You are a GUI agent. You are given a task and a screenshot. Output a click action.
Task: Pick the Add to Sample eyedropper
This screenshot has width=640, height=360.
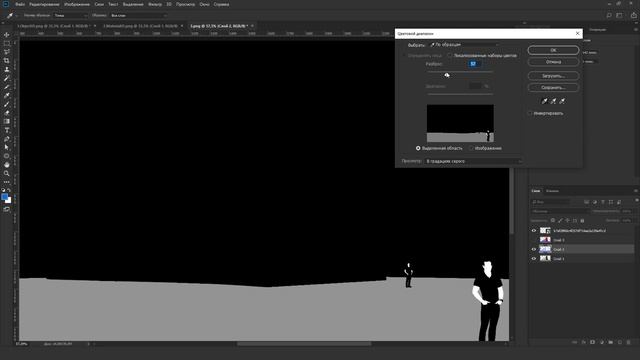pos(553,101)
